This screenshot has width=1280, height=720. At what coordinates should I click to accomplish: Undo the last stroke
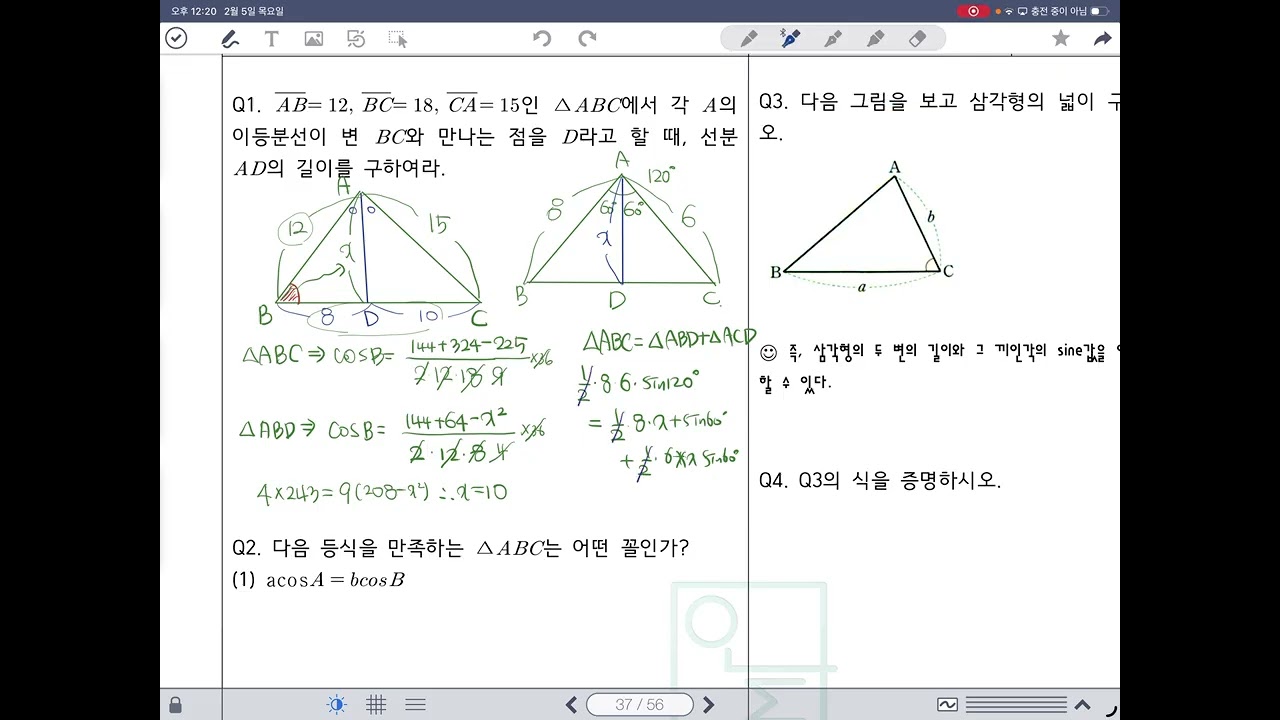point(542,39)
